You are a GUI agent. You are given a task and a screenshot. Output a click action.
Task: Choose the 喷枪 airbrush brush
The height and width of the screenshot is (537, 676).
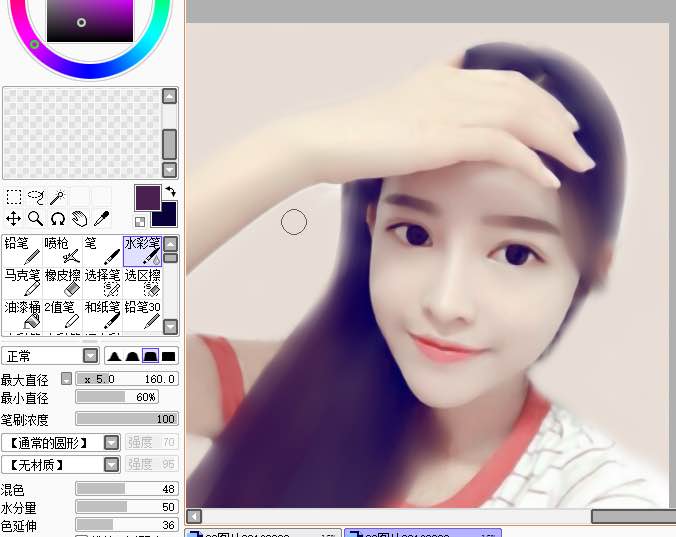pyautogui.click(x=62, y=251)
